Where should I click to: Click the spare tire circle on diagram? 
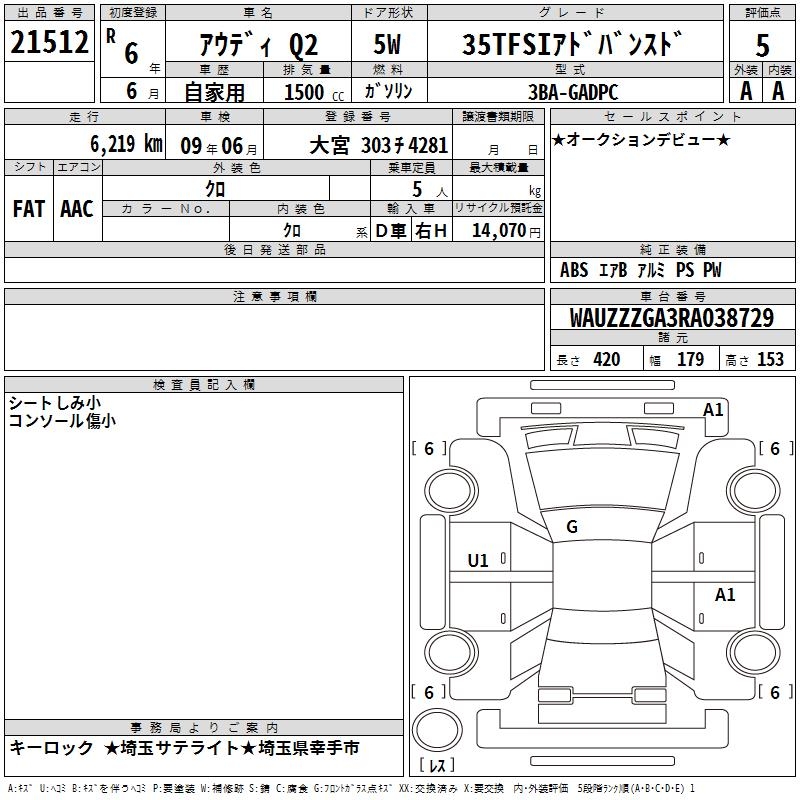(x=437, y=731)
